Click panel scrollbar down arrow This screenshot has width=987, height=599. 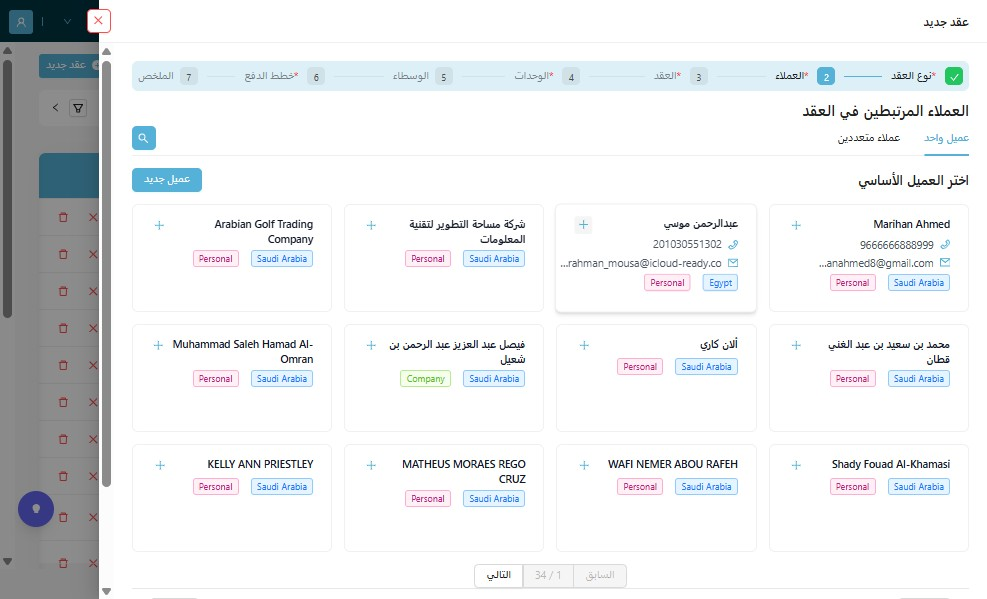point(106,591)
